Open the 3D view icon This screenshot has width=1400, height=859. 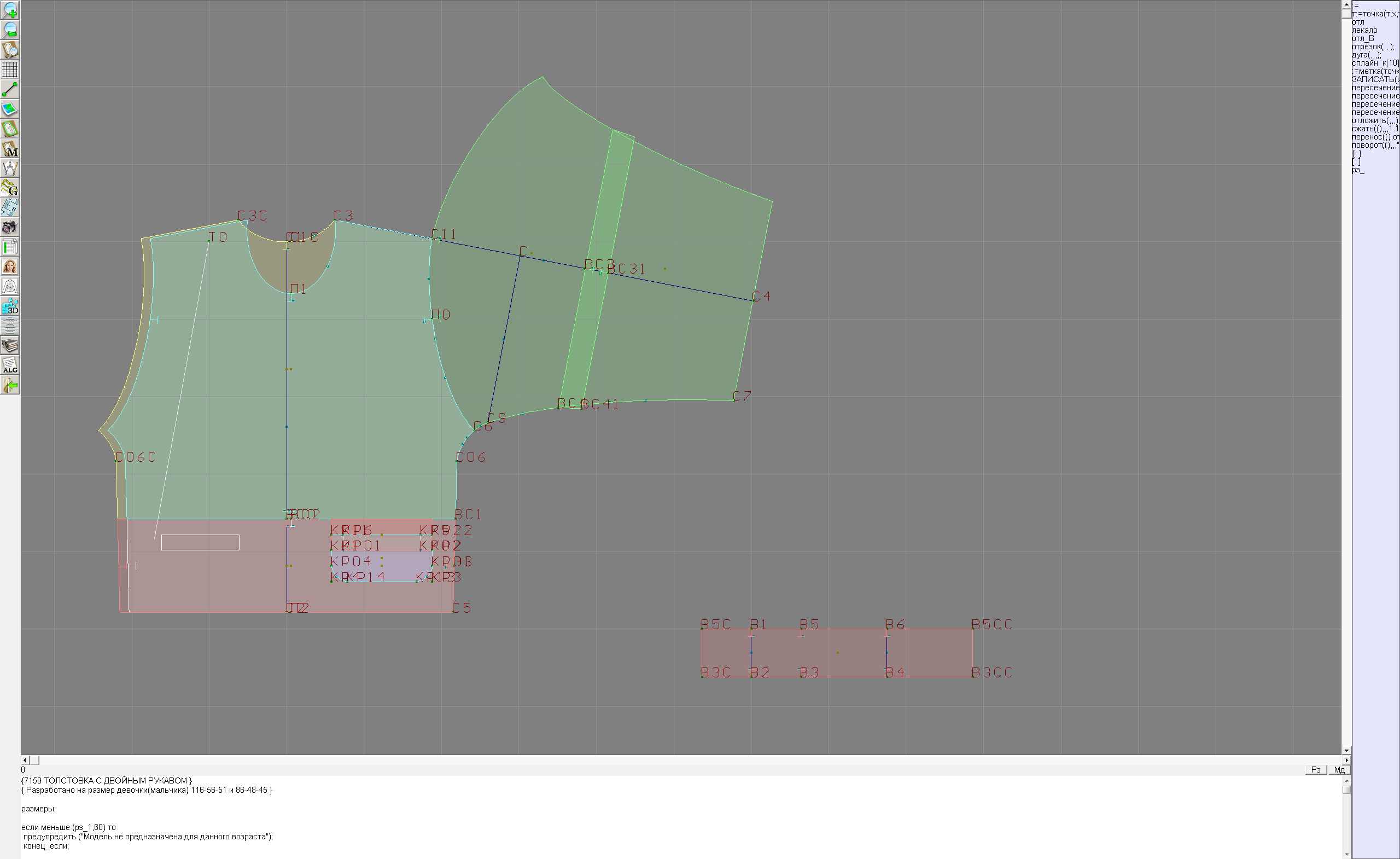(x=10, y=306)
